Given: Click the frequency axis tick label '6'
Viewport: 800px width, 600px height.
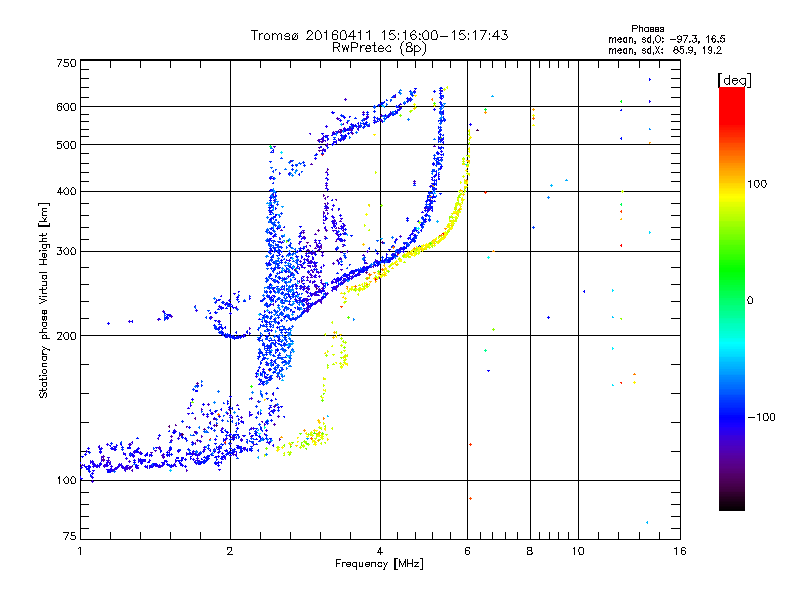Looking at the screenshot, I should 467,551.
